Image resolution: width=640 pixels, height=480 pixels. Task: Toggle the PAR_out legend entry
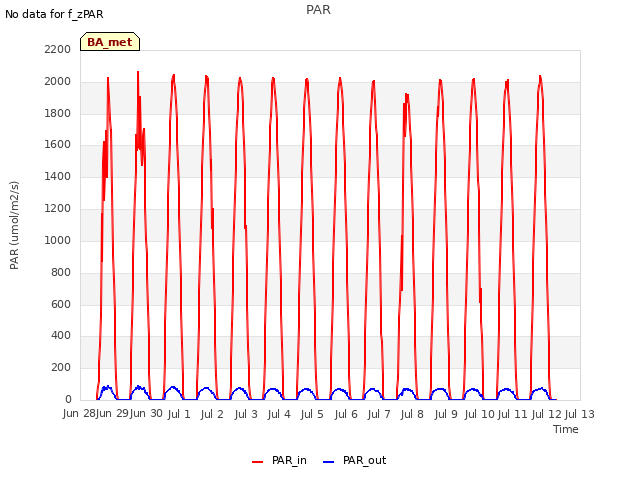pyautogui.click(x=354, y=461)
